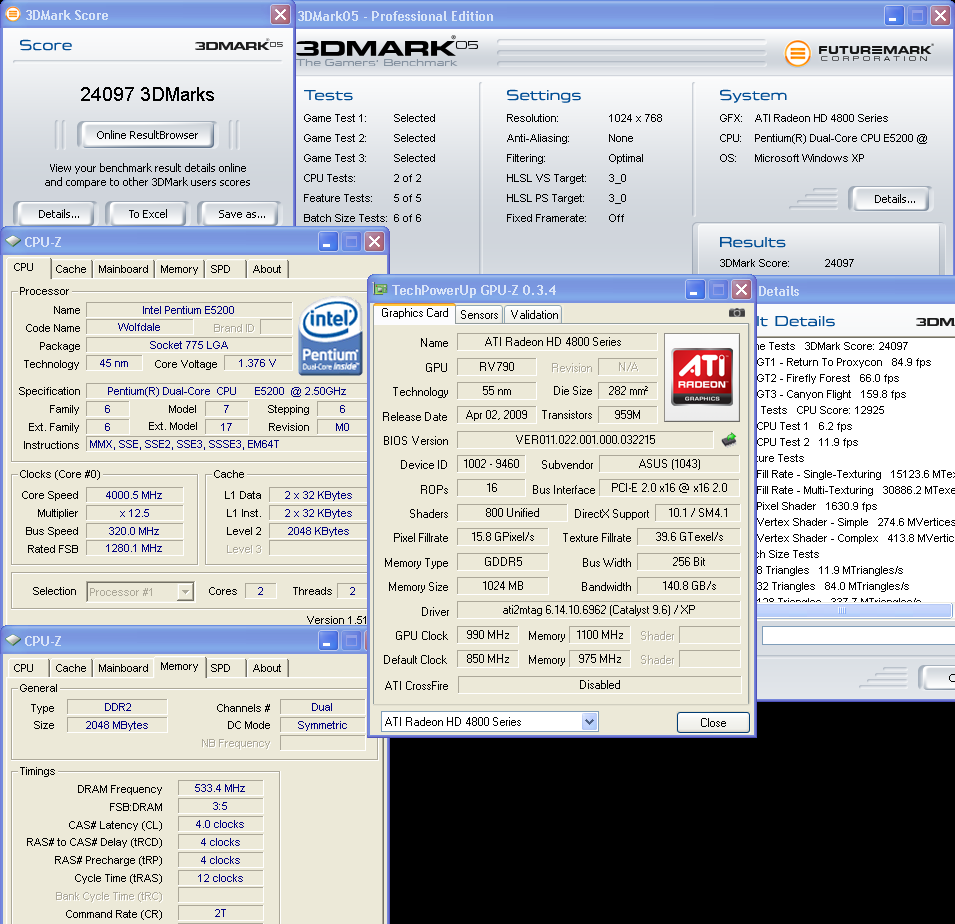
Task: Select the Graphics Card tab in GPU-Z
Action: coord(414,312)
